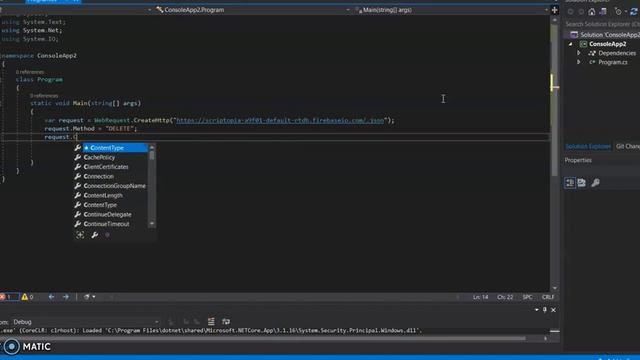Close the Output window panel
640x360 pixels.
coord(553,310)
